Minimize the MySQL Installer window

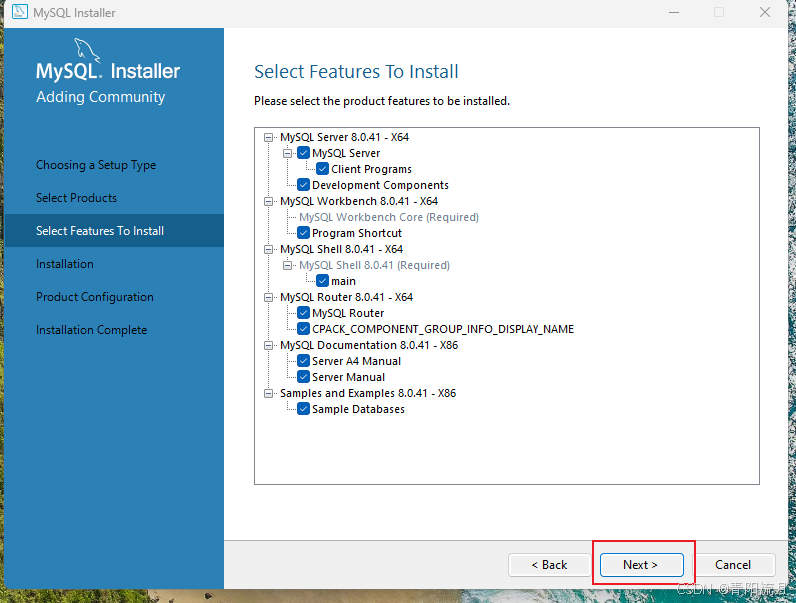coord(674,12)
